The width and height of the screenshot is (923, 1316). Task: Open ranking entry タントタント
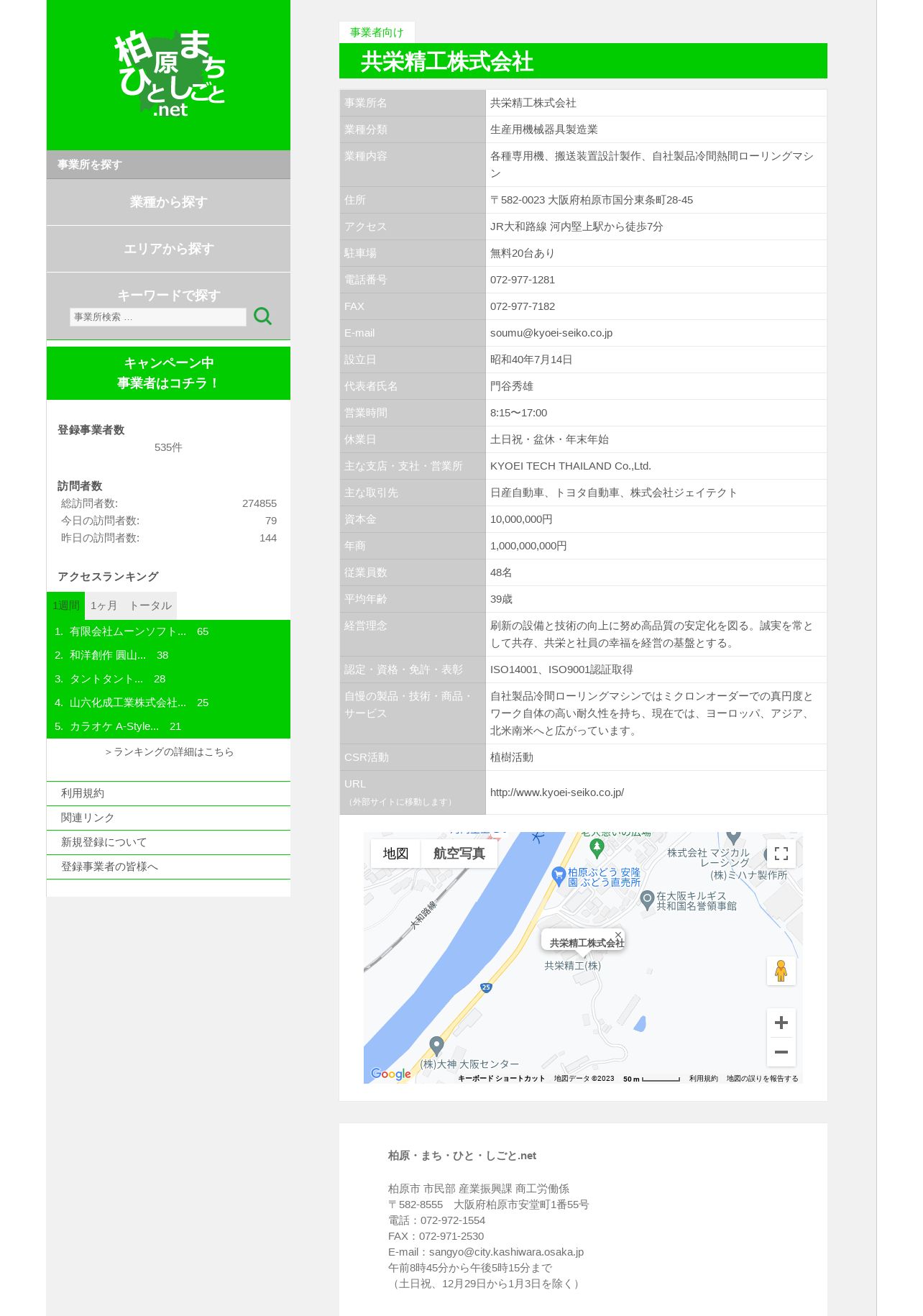[106, 679]
